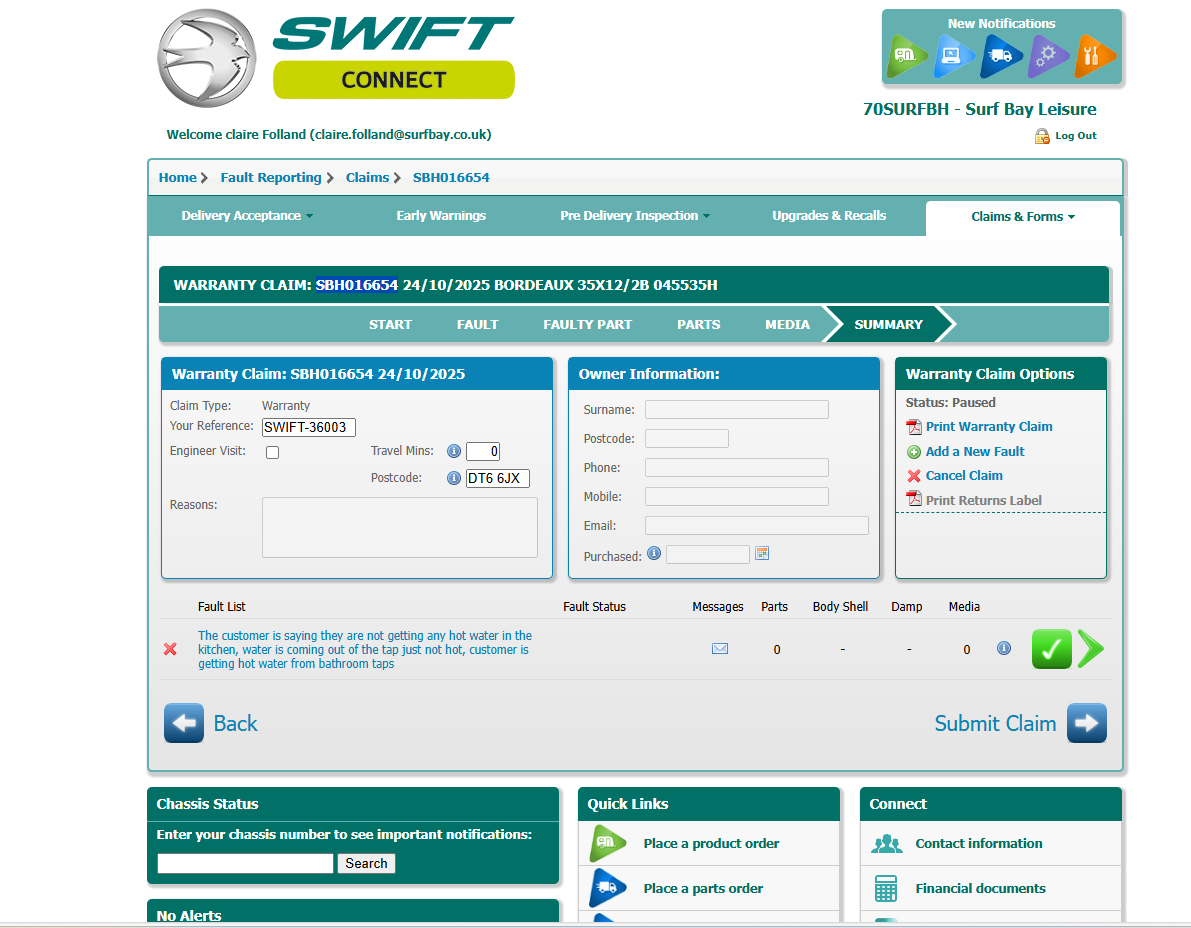Click the green plus icon for Add a New Fault
This screenshot has height=928, width=1191.
point(914,452)
